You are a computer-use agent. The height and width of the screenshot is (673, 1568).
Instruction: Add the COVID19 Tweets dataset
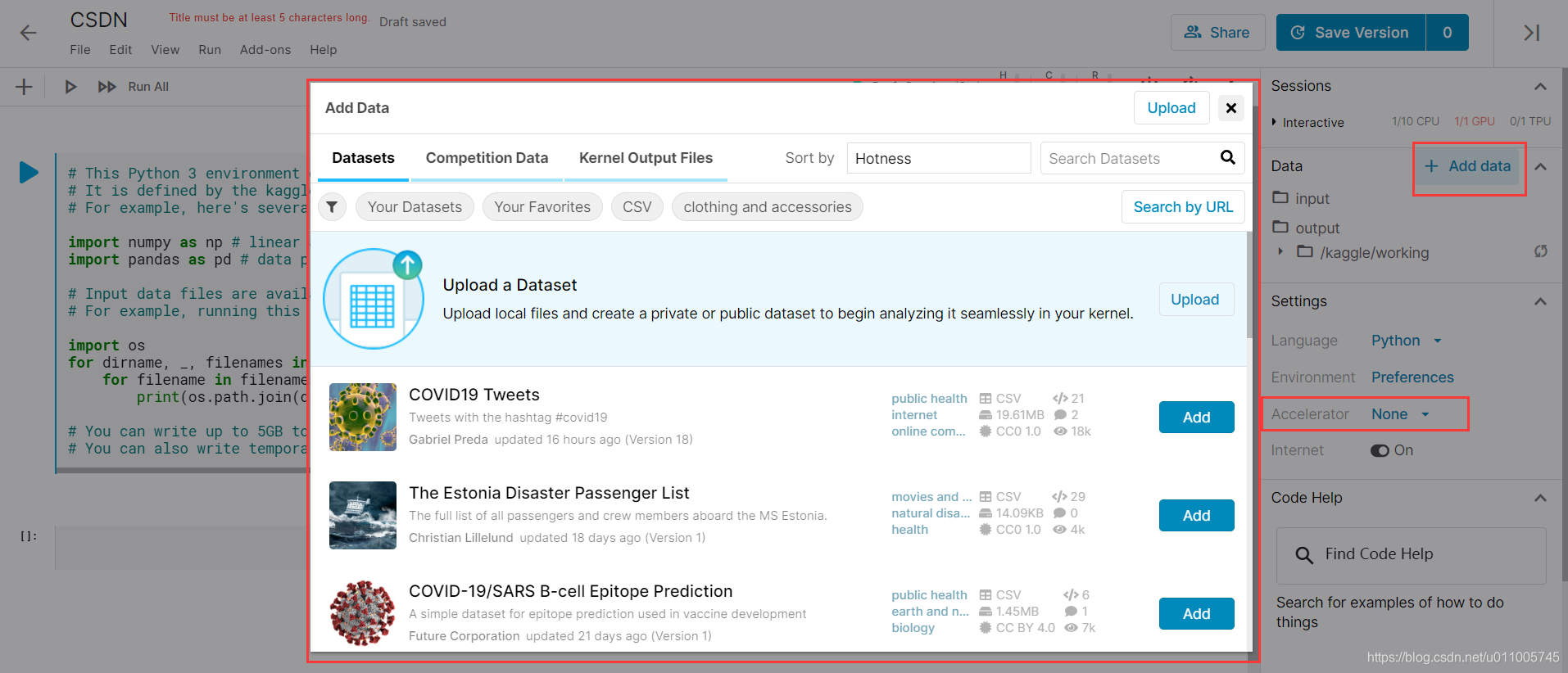pos(1196,417)
